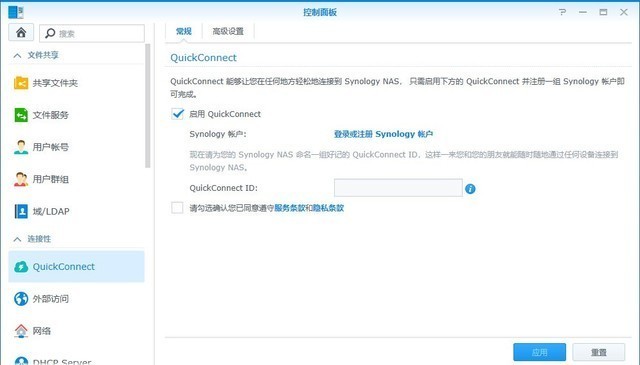Minimize the Control Panel window
The height and width of the screenshot is (365, 640).
tap(583, 12)
